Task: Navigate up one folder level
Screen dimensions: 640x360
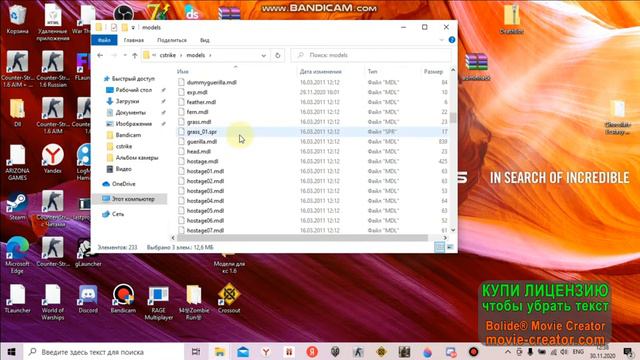Action: [135, 55]
